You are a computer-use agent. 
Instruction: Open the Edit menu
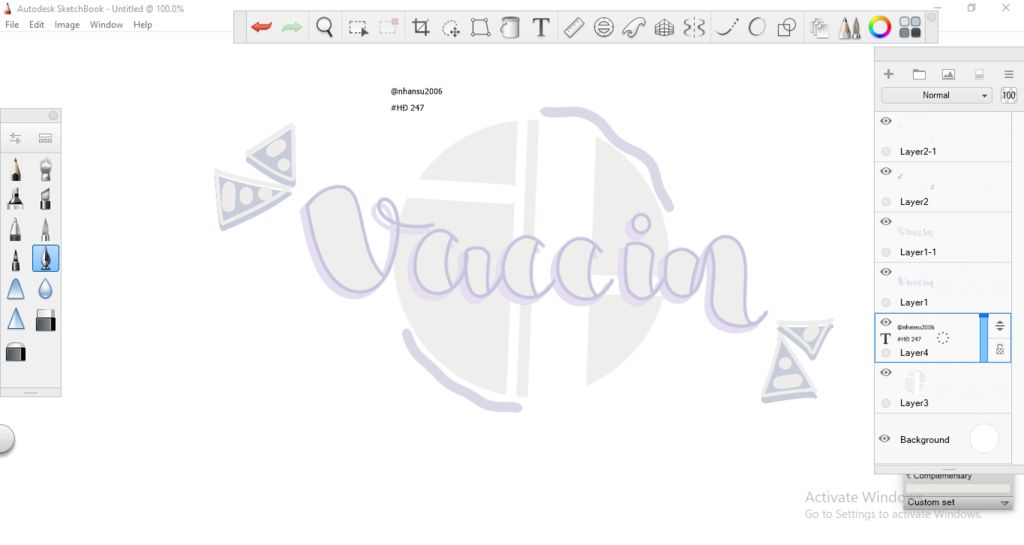(37, 25)
